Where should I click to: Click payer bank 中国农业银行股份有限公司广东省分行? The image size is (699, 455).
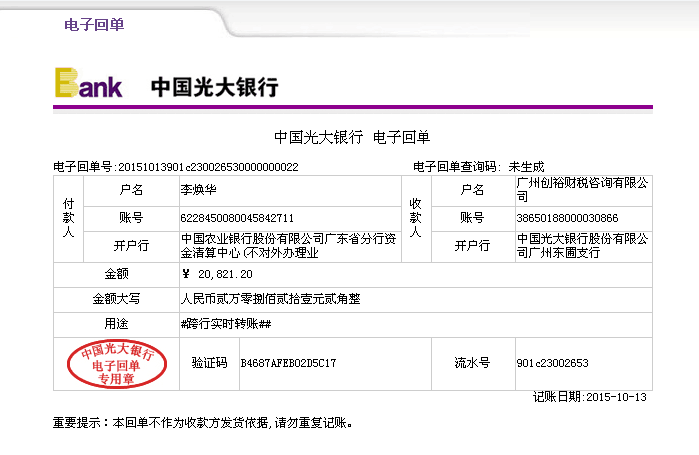pos(288,246)
